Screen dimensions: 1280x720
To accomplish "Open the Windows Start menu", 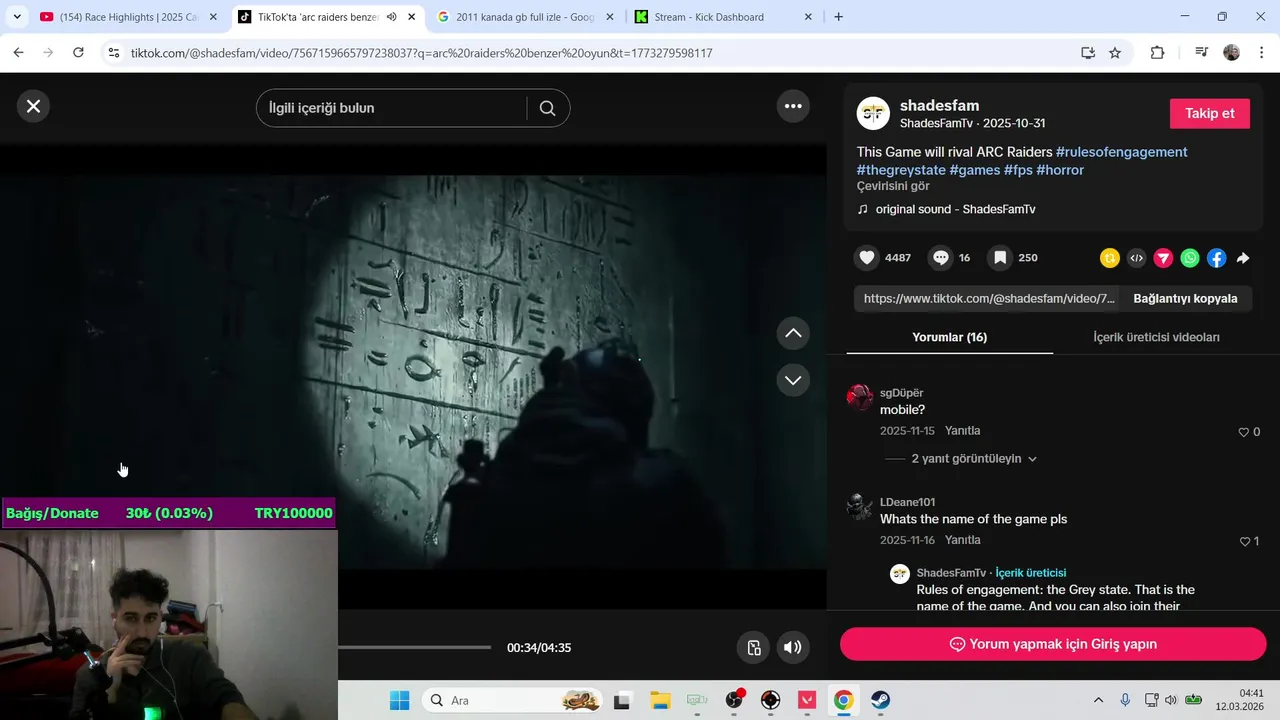I will (x=399, y=700).
